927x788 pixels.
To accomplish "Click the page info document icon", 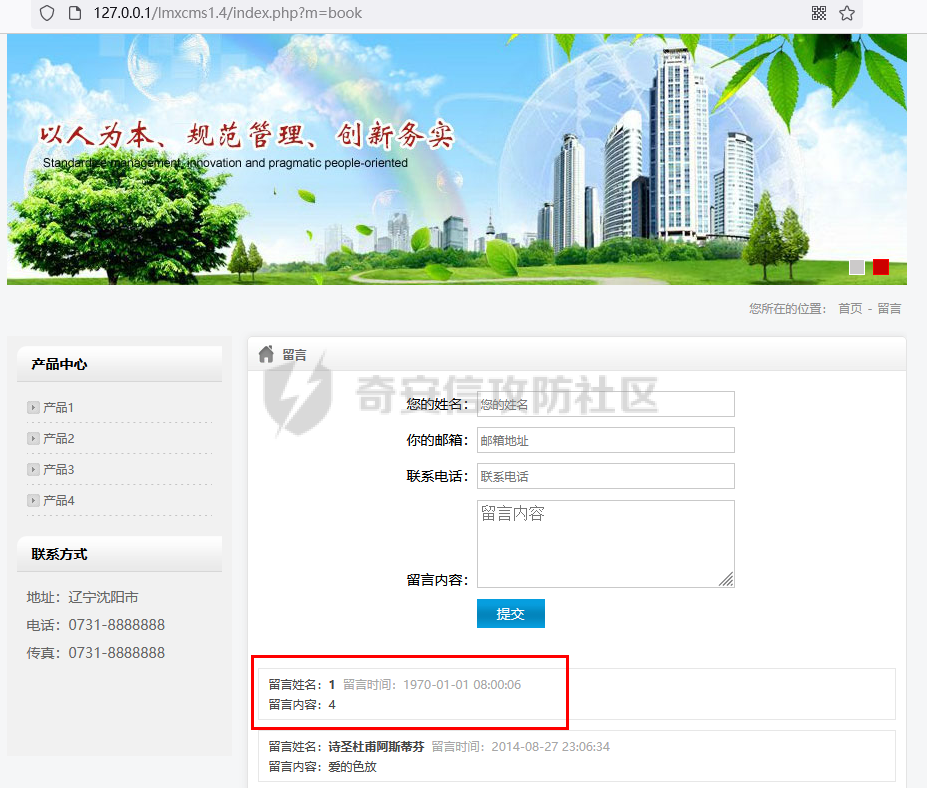I will coord(75,13).
